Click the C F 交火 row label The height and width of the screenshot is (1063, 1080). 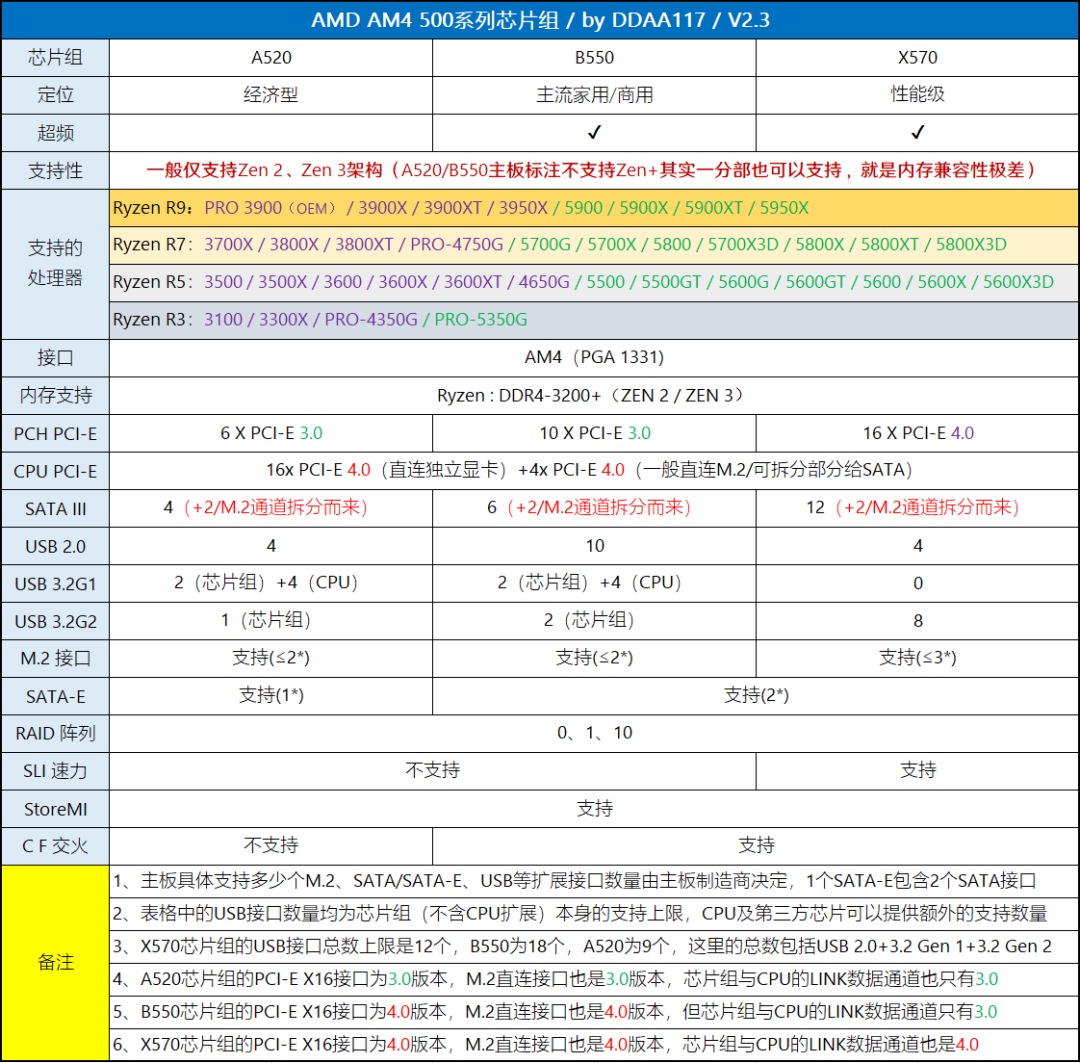[55, 846]
